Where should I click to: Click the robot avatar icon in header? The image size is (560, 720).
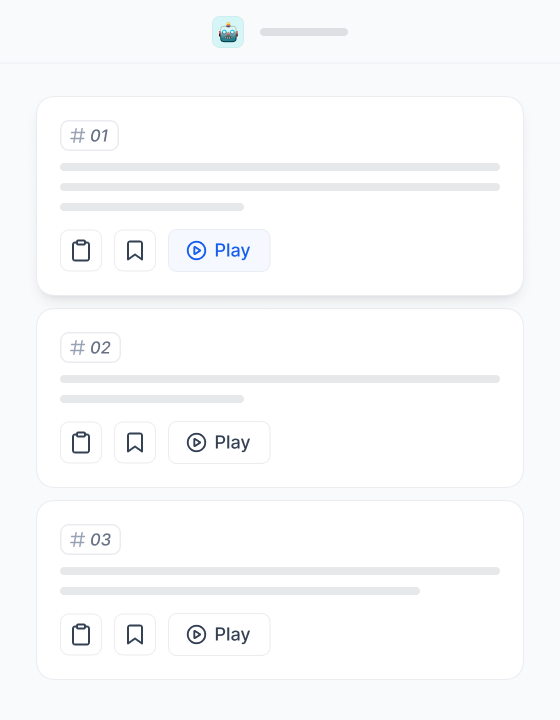tap(228, 32)
